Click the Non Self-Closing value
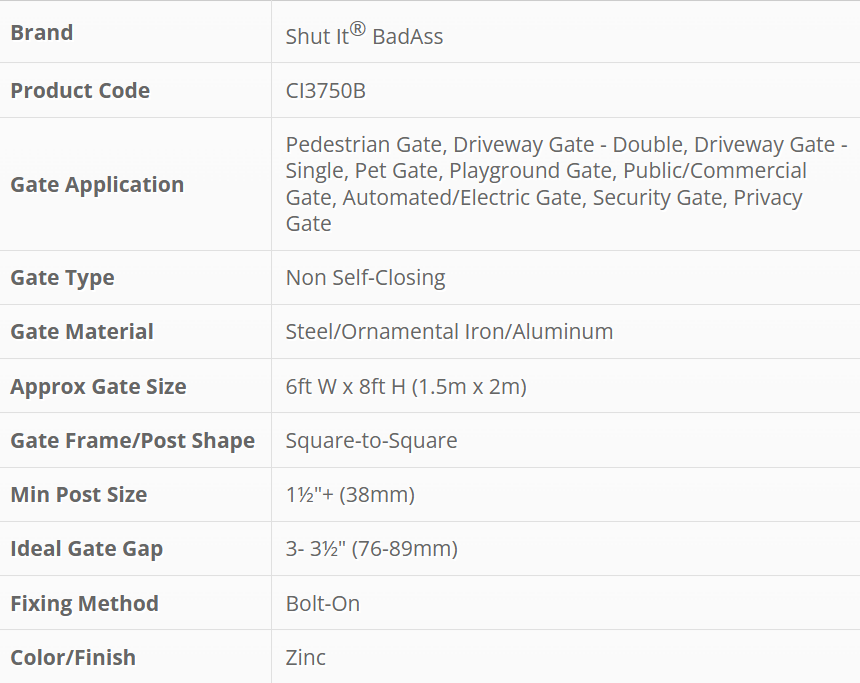Image resolution: width=860 pixels, height=683 pixels. pos(365,278)
